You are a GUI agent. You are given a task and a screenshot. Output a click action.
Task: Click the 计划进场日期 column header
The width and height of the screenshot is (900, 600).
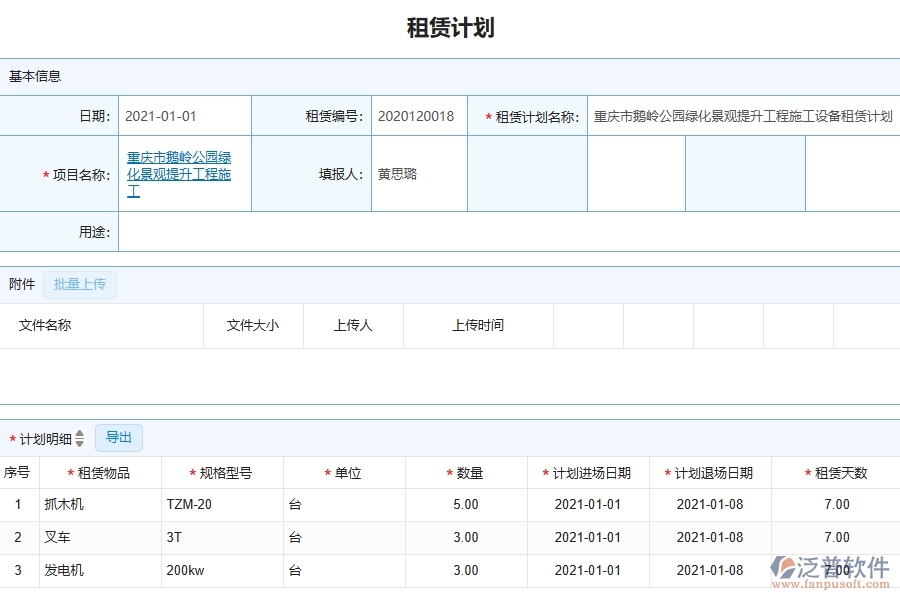(x=588, y=473)
